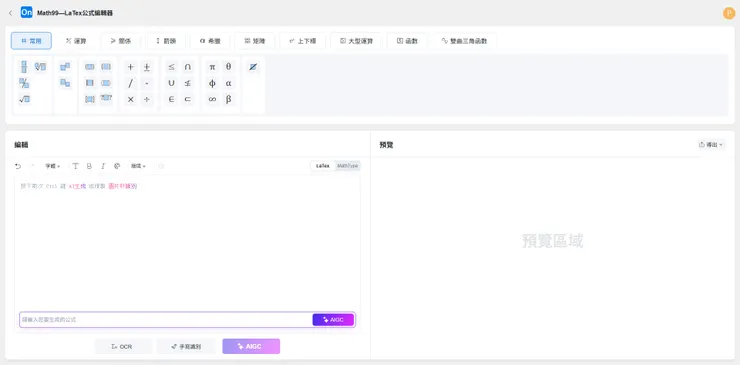Click the pink AI生成 link in the editor hint
The image size is (740, 365).
[77, 187]
